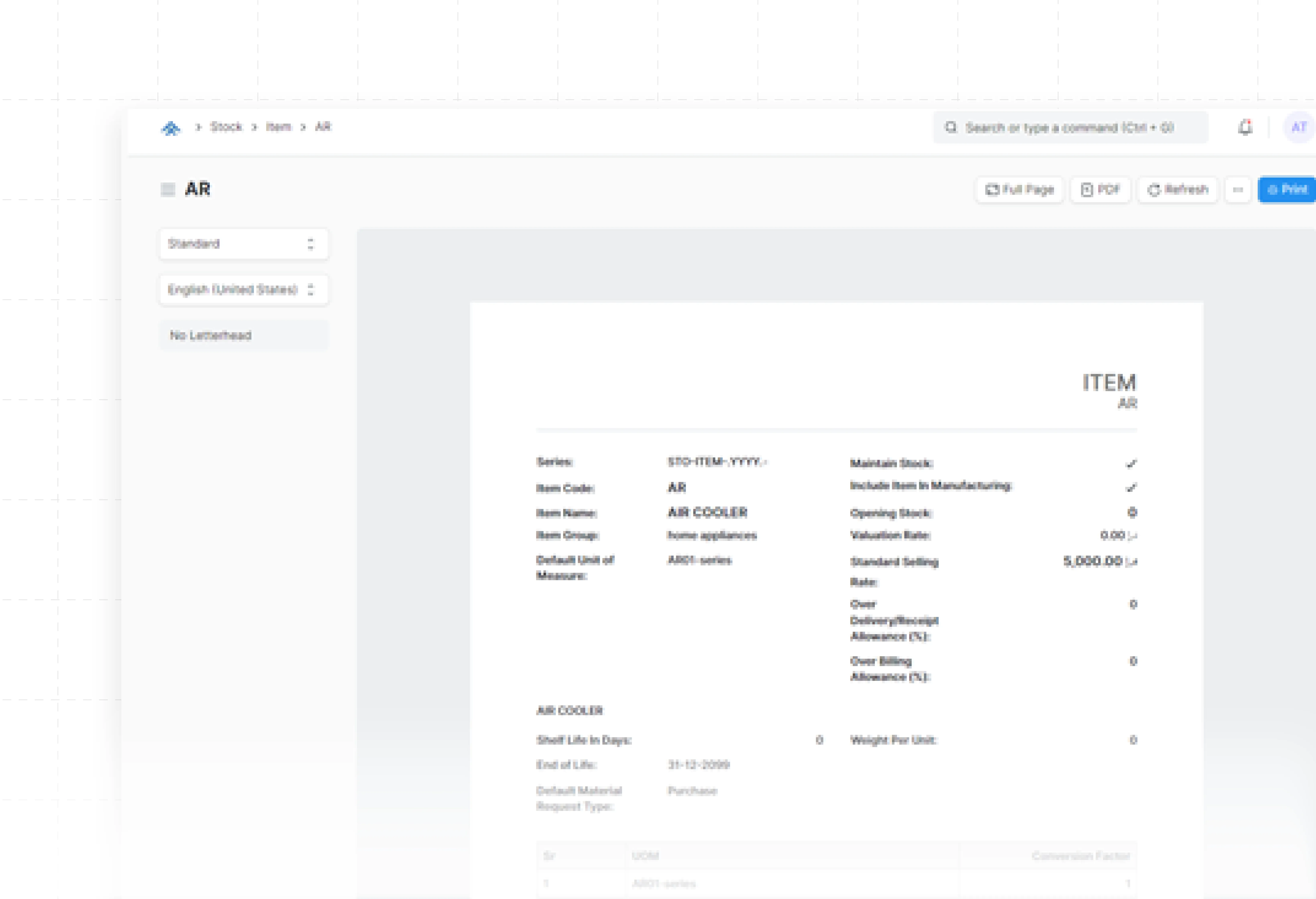Click AR breadcrumb entry
The width and height of the screenshot is (1316, 899).
(x=323, y=127)
